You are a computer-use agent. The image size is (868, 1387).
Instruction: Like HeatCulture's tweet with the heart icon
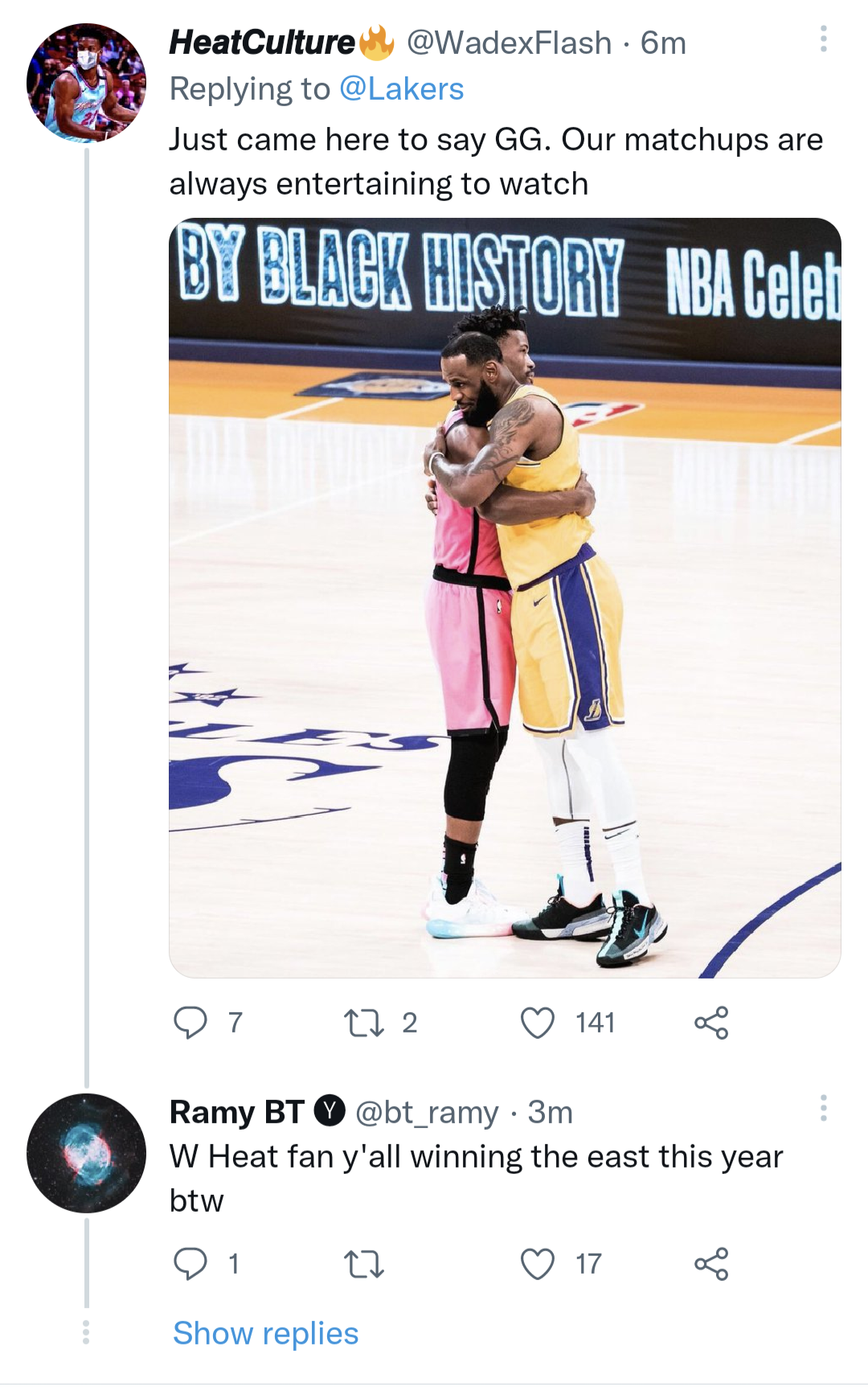(x=538, y=1023)
